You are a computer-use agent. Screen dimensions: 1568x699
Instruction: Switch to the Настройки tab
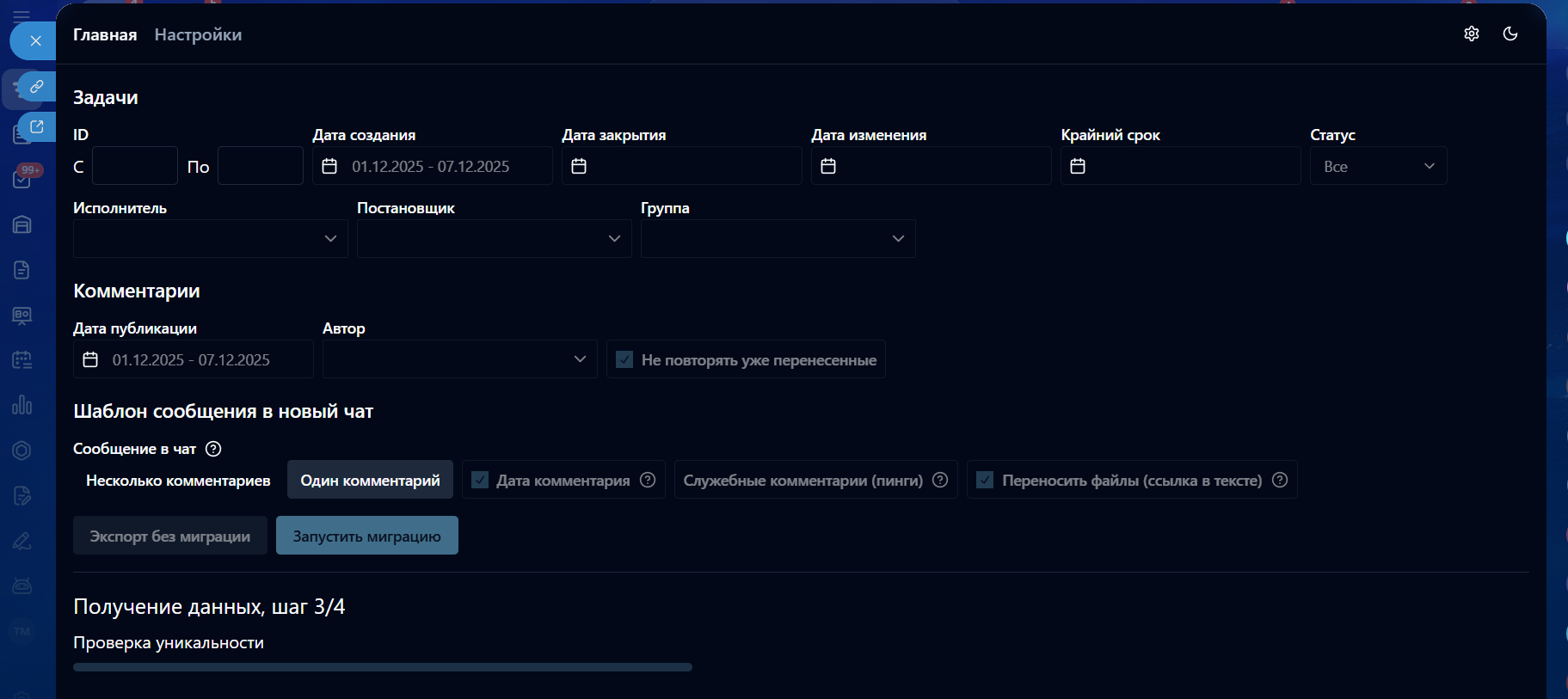(x=198, y=34)
